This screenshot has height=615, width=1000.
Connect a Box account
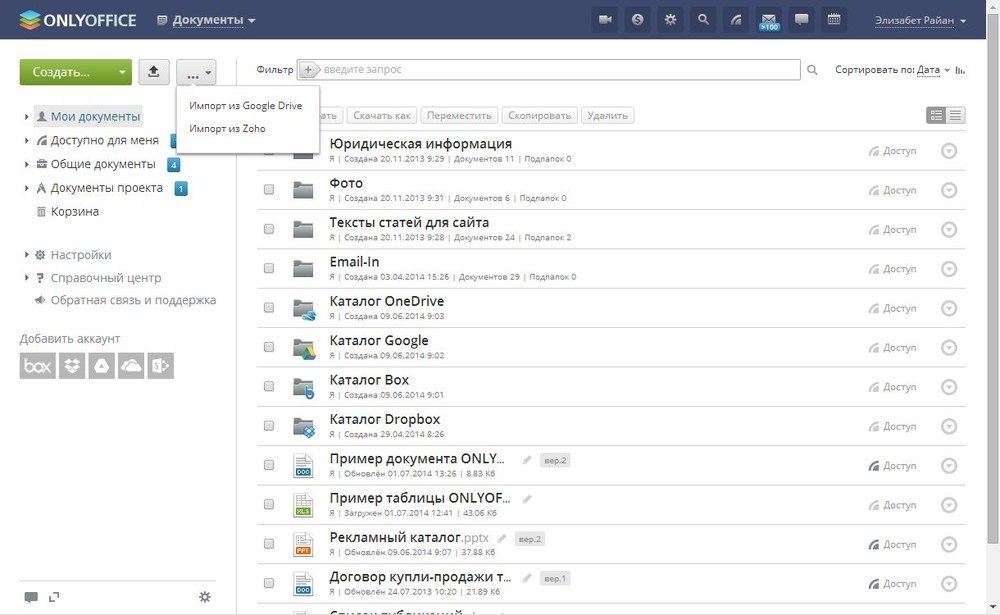coord(38,366)
